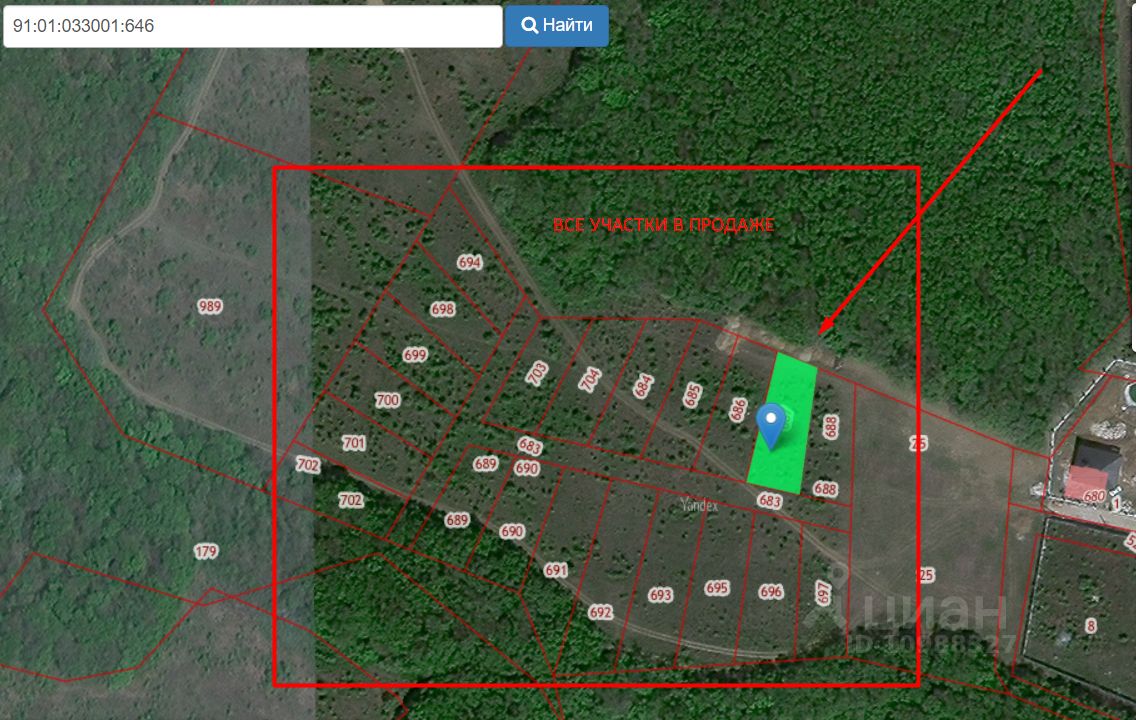Select parcel labeled 989
1136x720 pixels.
pos(210,307)
